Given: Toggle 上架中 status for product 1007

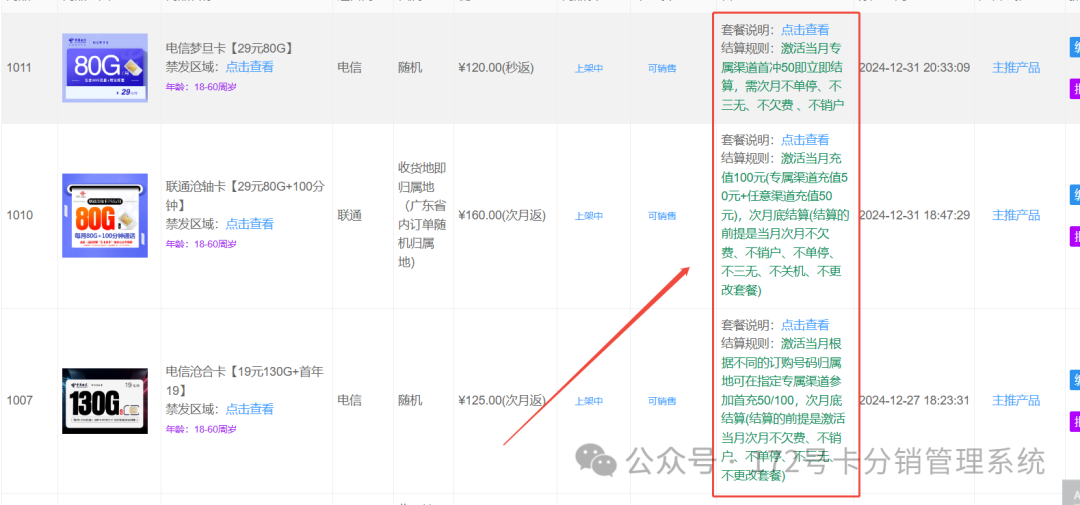Looking at the screenshot, I should [589, 401].
